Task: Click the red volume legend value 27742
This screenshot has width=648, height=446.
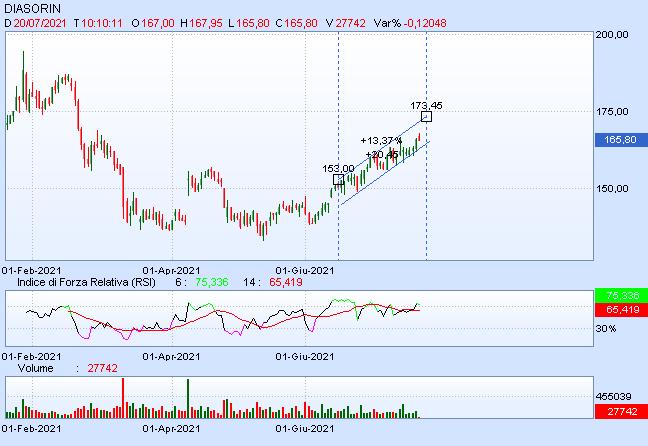Action: pyautogui.click(x=102, y=368)
